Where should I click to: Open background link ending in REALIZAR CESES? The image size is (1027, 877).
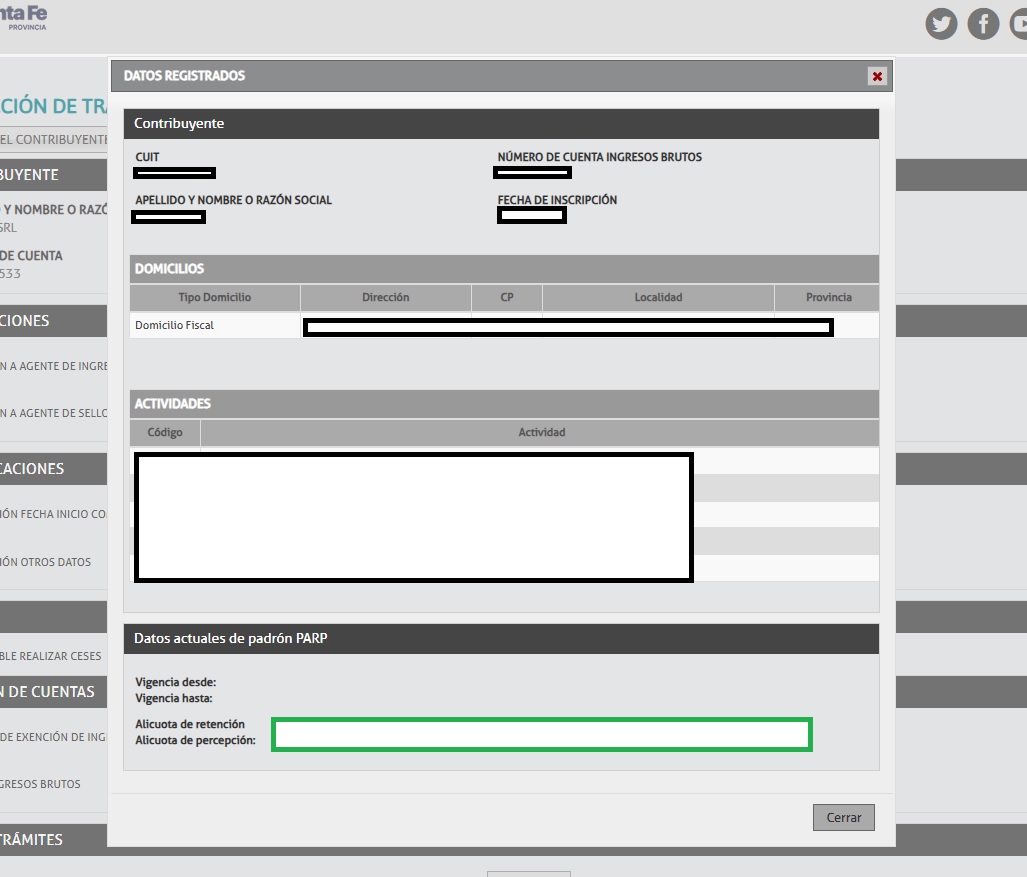[50, 656]
